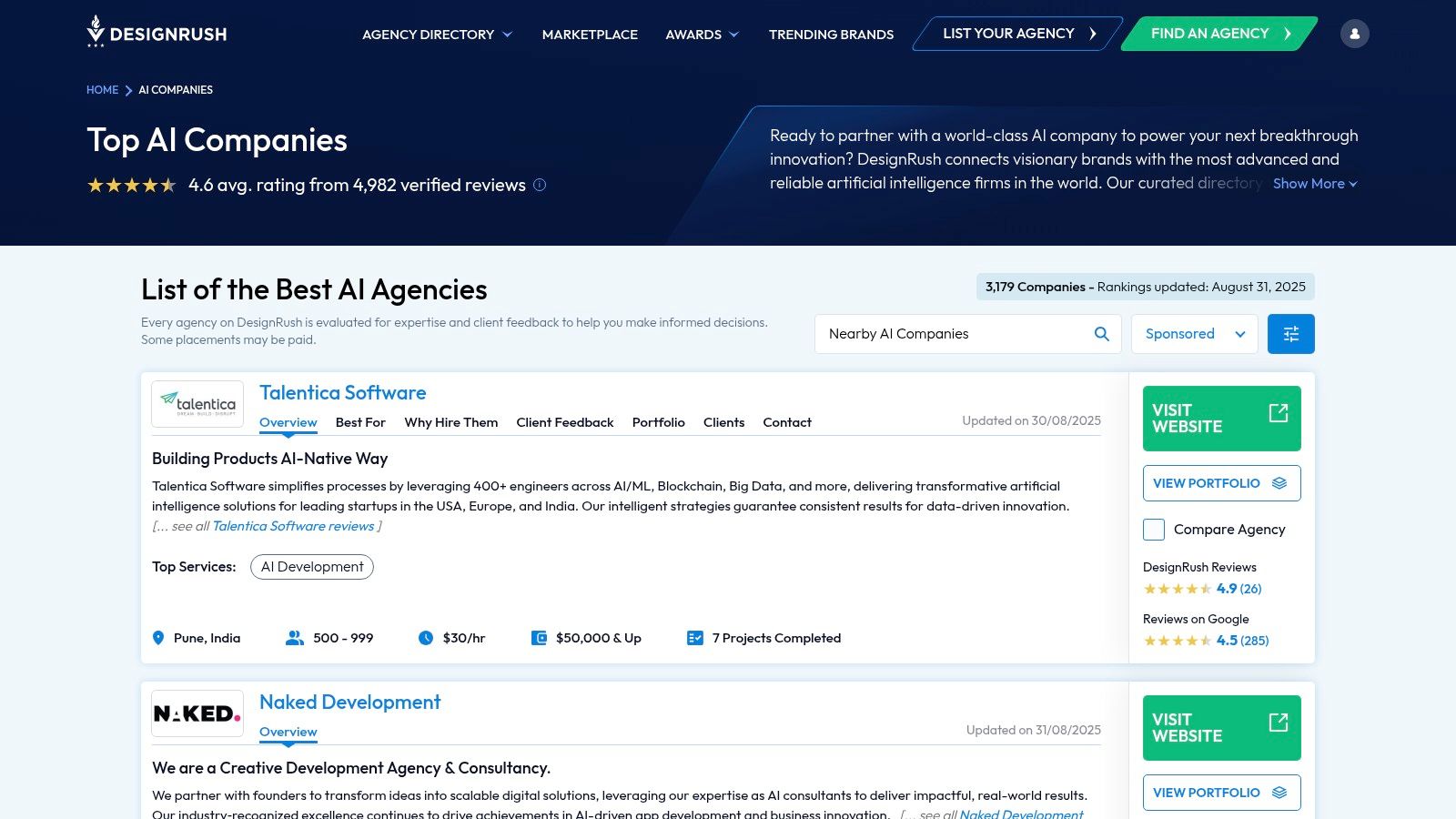Open the Talentica Software title link
The image size is (1456, 819).
tap(343, 393)
